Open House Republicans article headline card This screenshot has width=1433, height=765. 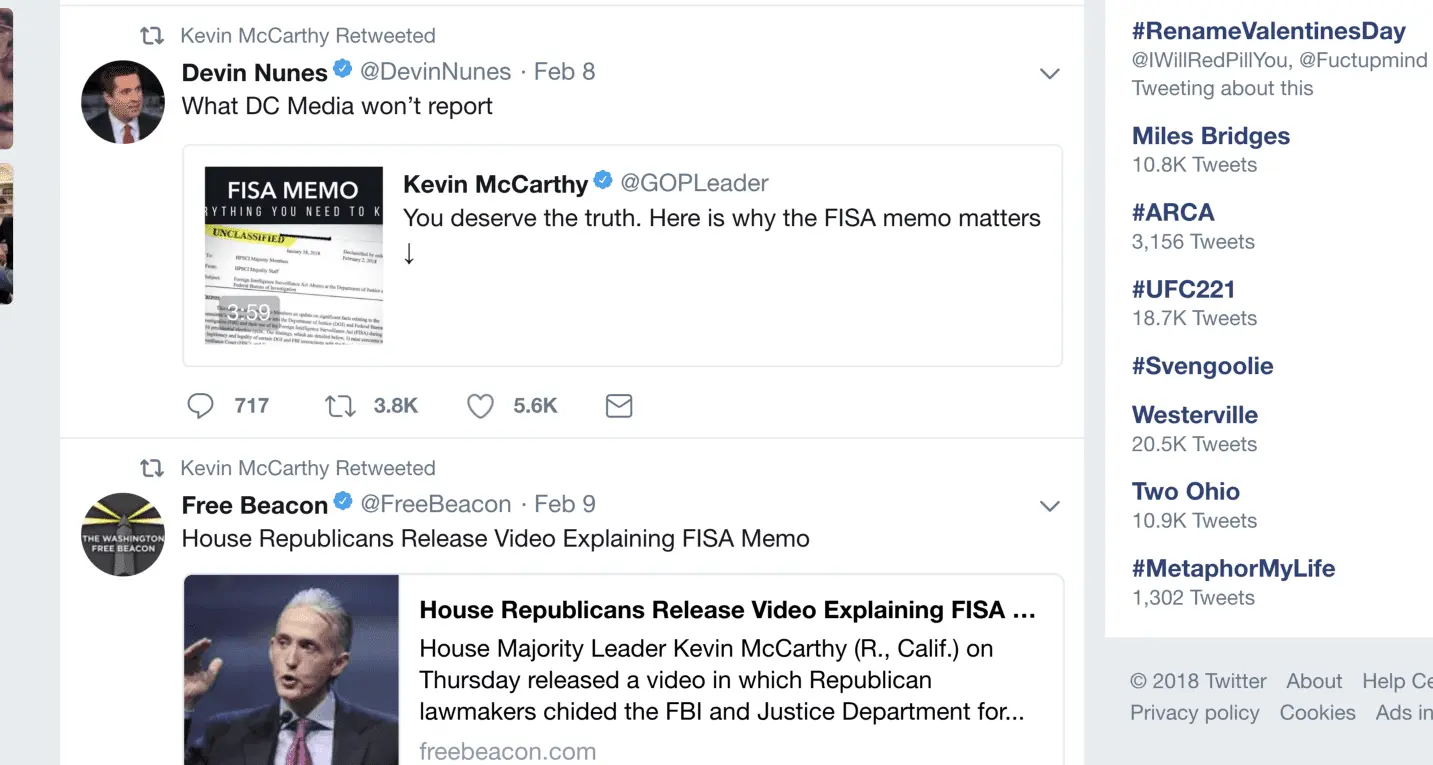coord(727,610)
